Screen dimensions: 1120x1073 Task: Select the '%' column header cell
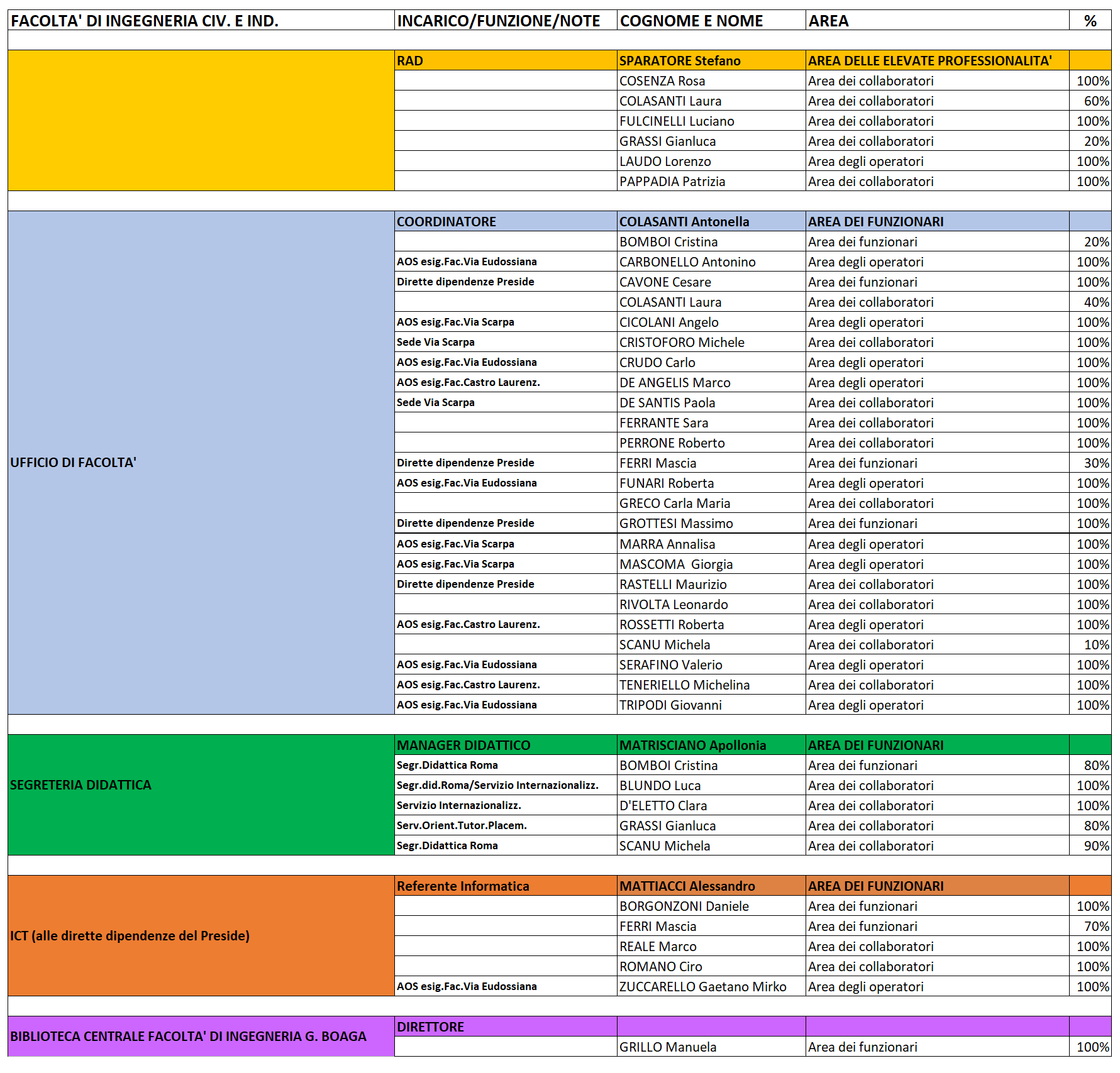point(1090,21)
